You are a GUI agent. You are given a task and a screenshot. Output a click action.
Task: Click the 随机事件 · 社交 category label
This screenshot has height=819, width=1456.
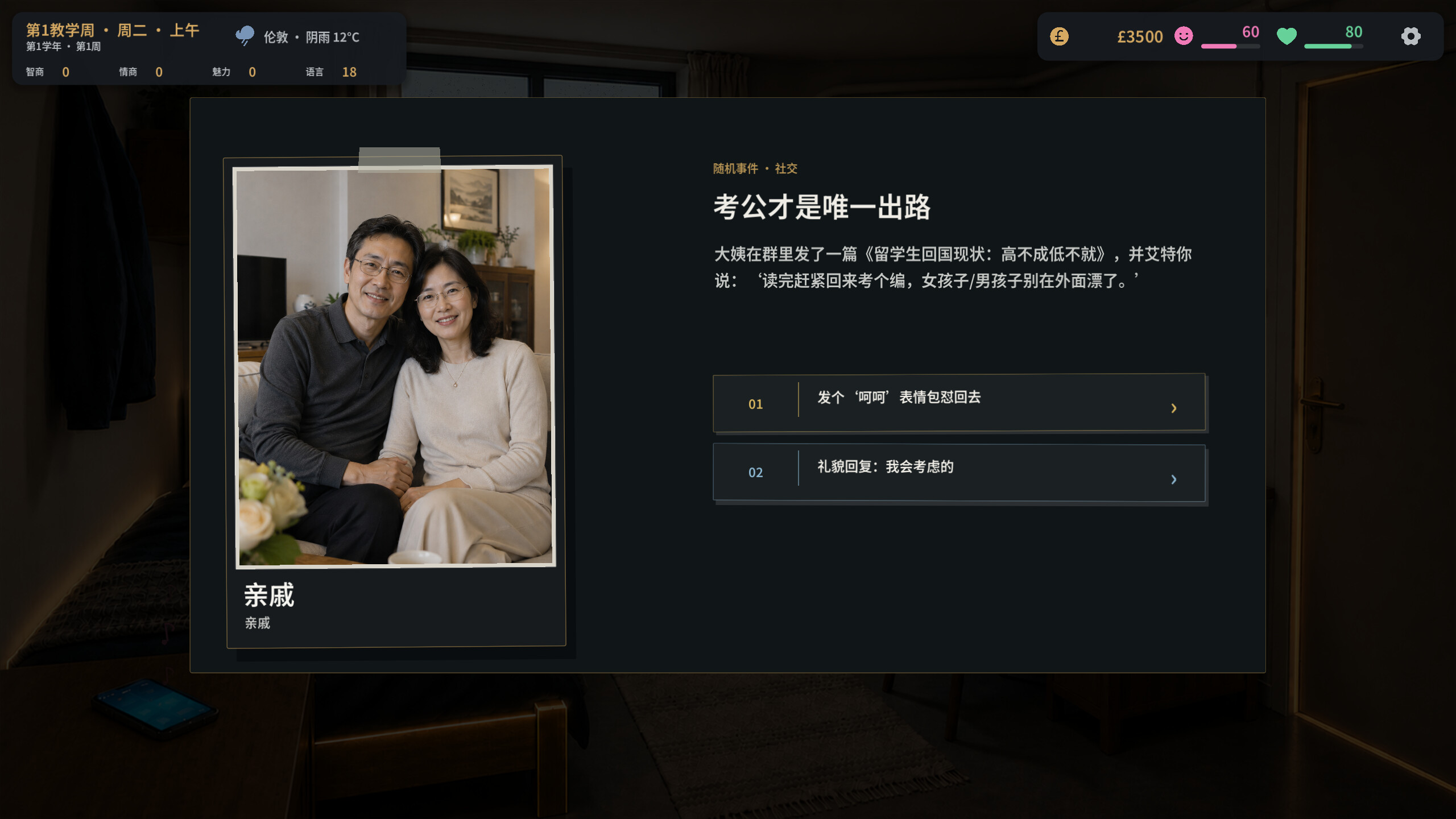[x=755, y=168]
